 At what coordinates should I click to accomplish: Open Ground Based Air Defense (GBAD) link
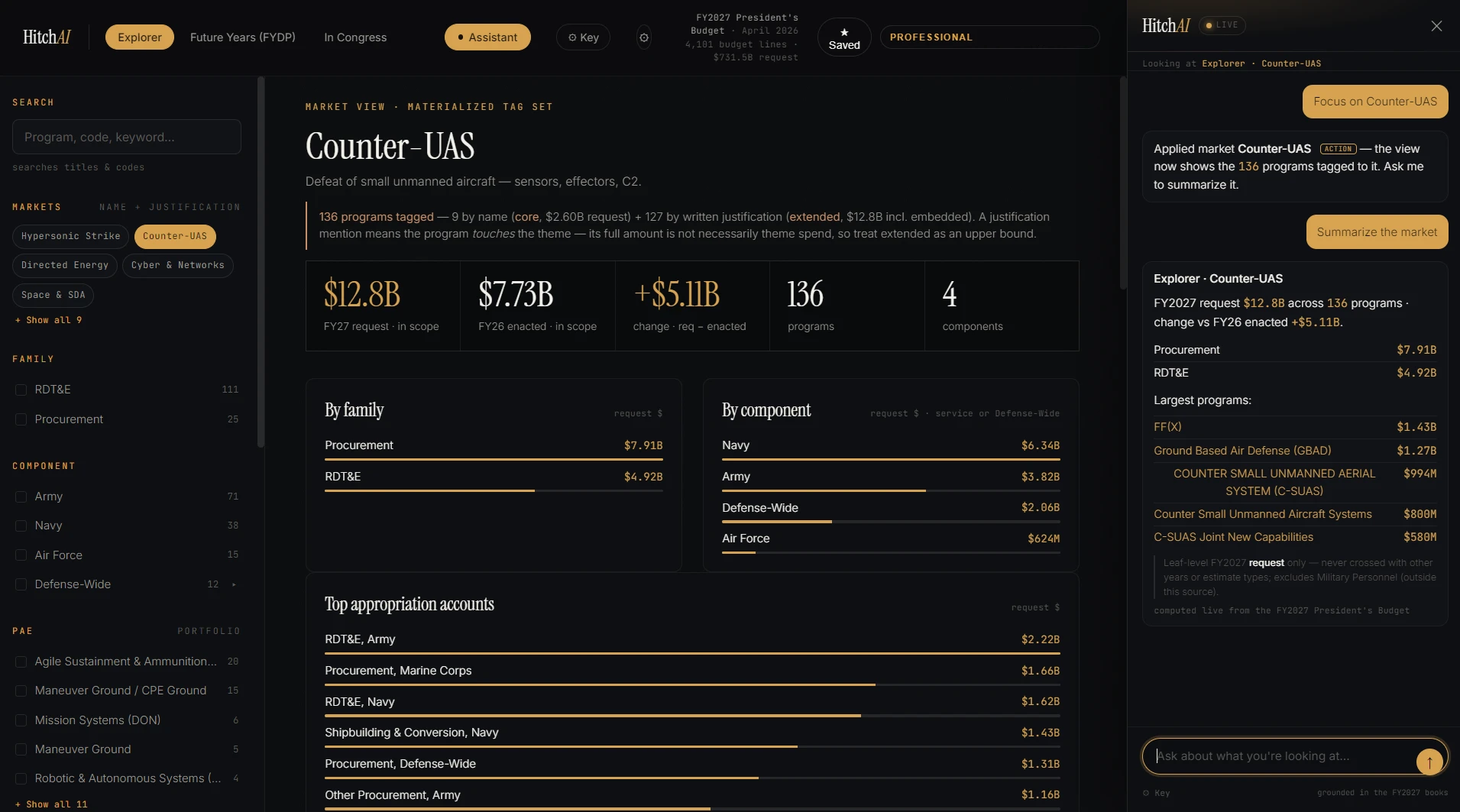point(1242,451)
